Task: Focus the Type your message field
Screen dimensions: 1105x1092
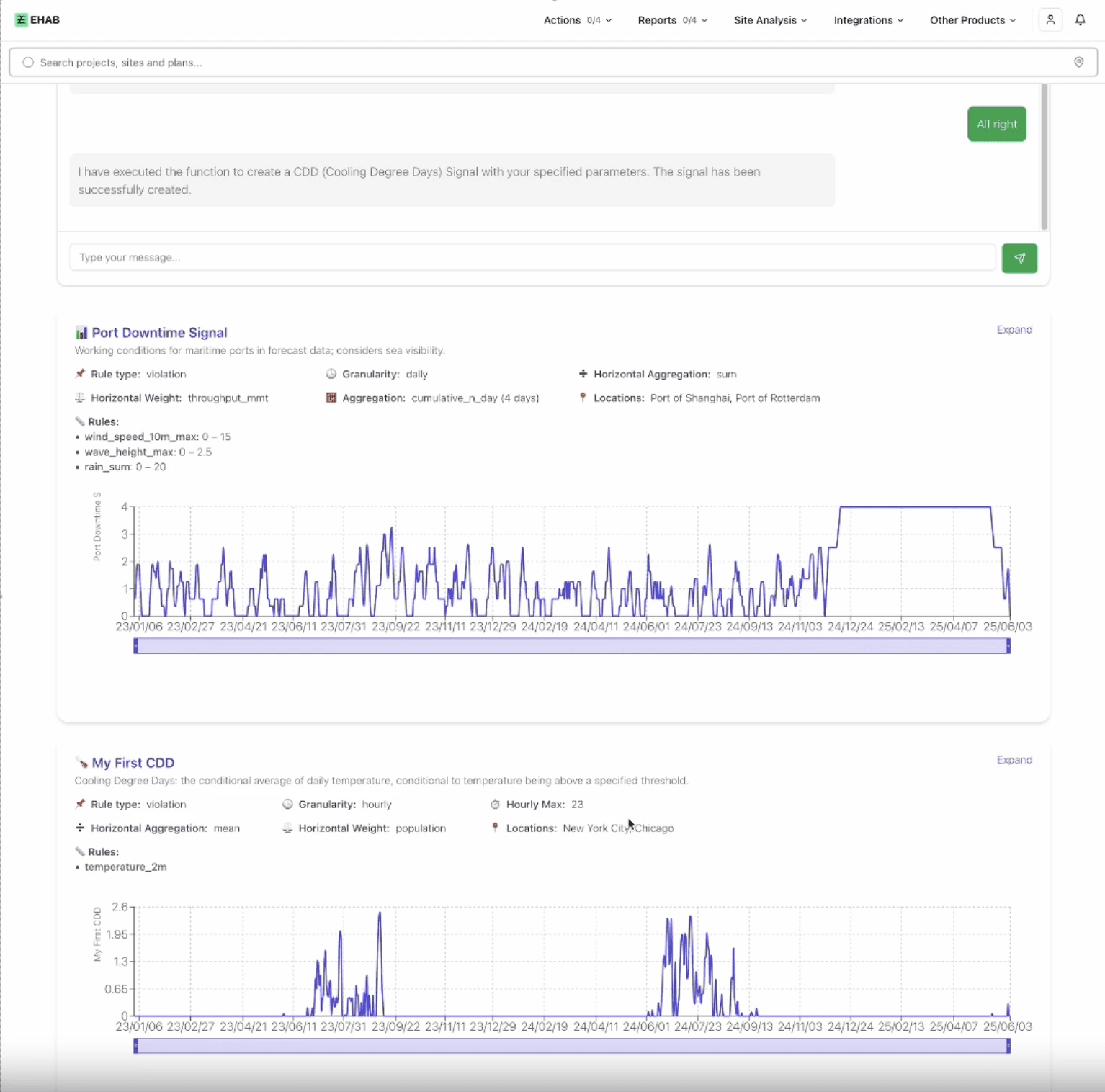Action: coord(532,258)
